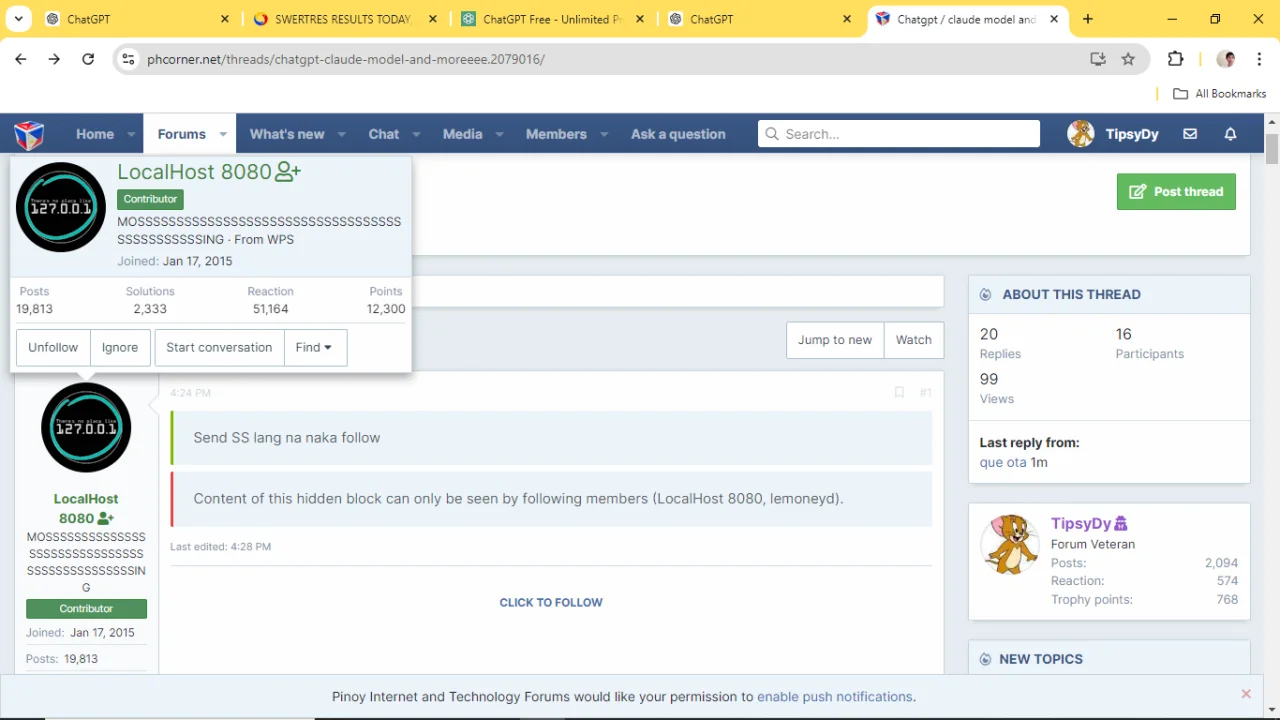This screenshot has width=1280, height=720.
Task: Click the Watch button
Action: pos(914,340)
